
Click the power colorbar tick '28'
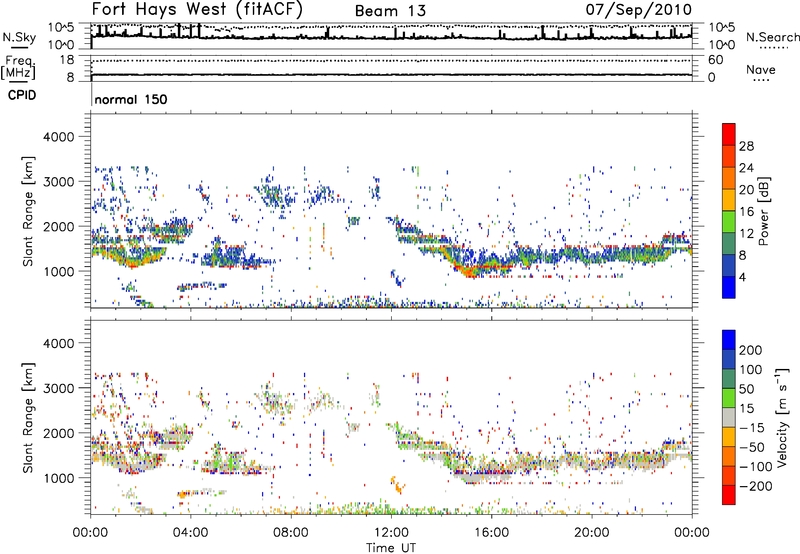(x=746, y=146)
